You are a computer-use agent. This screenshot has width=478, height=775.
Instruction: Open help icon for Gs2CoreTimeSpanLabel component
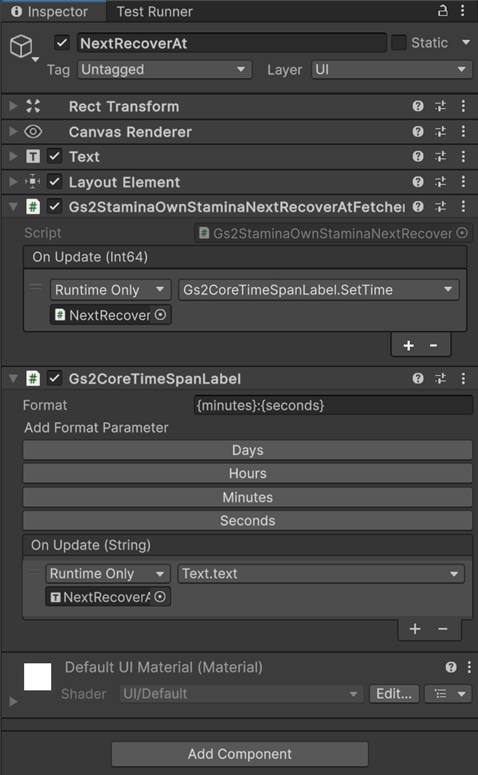pyautogui.click(x=418, y=379)
